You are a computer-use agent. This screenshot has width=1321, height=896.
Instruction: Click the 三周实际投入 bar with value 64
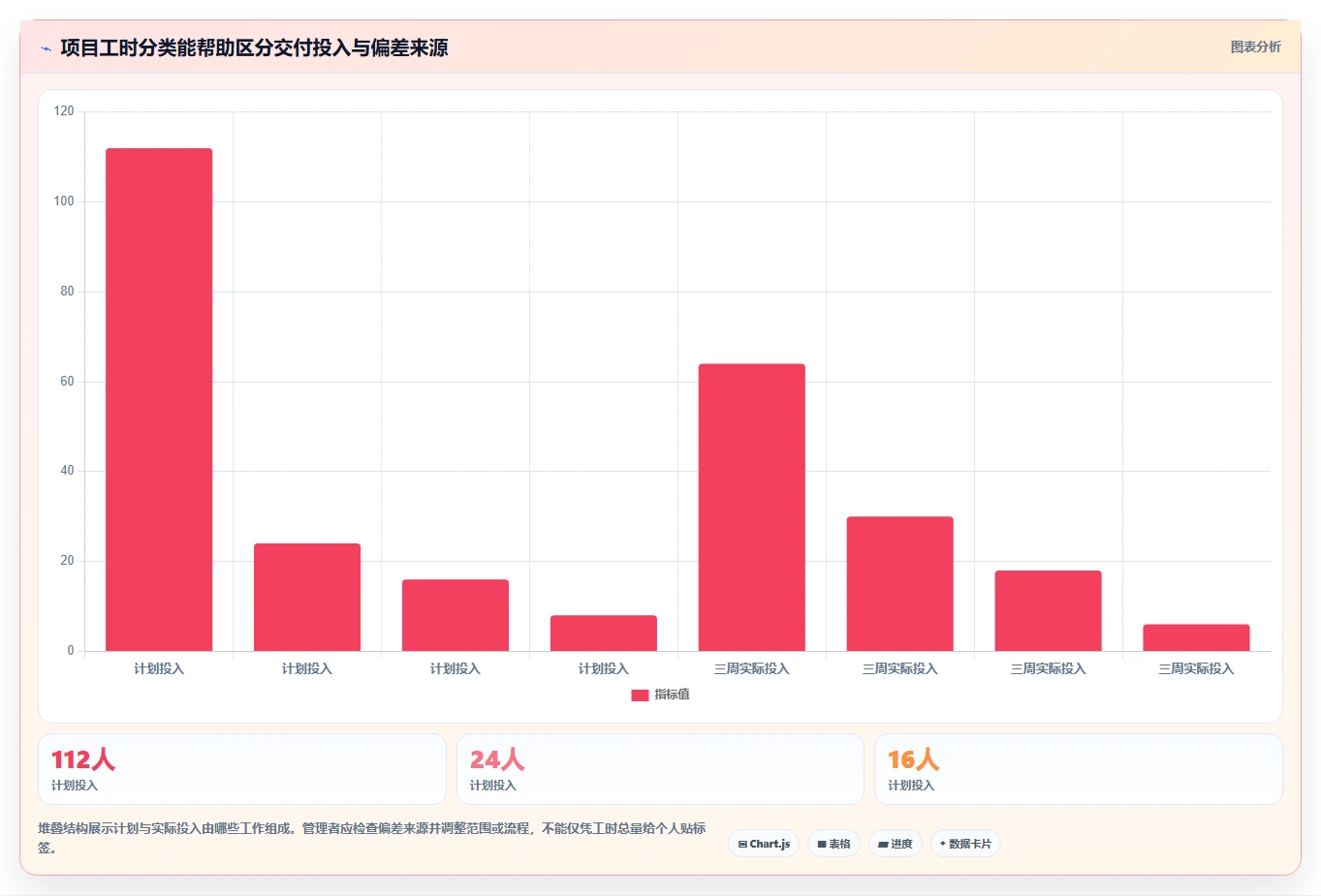(752, 508)
